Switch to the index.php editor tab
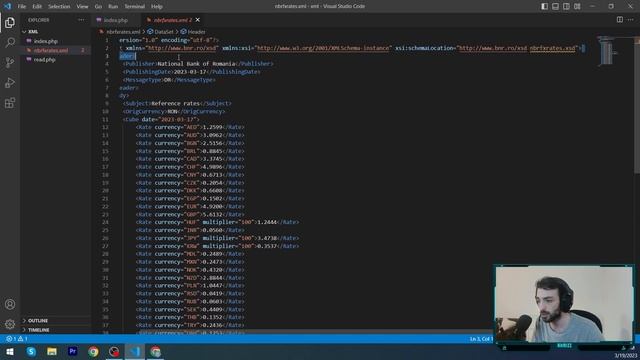Screen dimensions: 640x360 116,20
